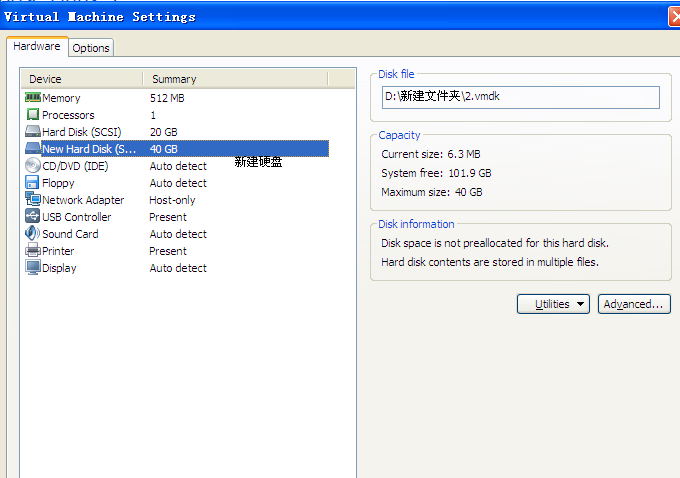Select the Printer row label
680x478 pixels.
(58, 251)
